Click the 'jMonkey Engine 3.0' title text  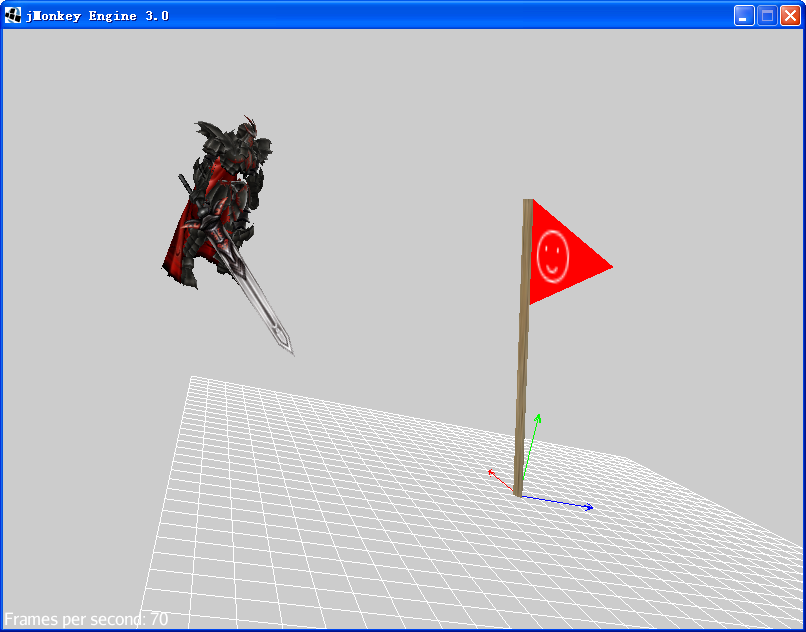click(x=97, y=16)
